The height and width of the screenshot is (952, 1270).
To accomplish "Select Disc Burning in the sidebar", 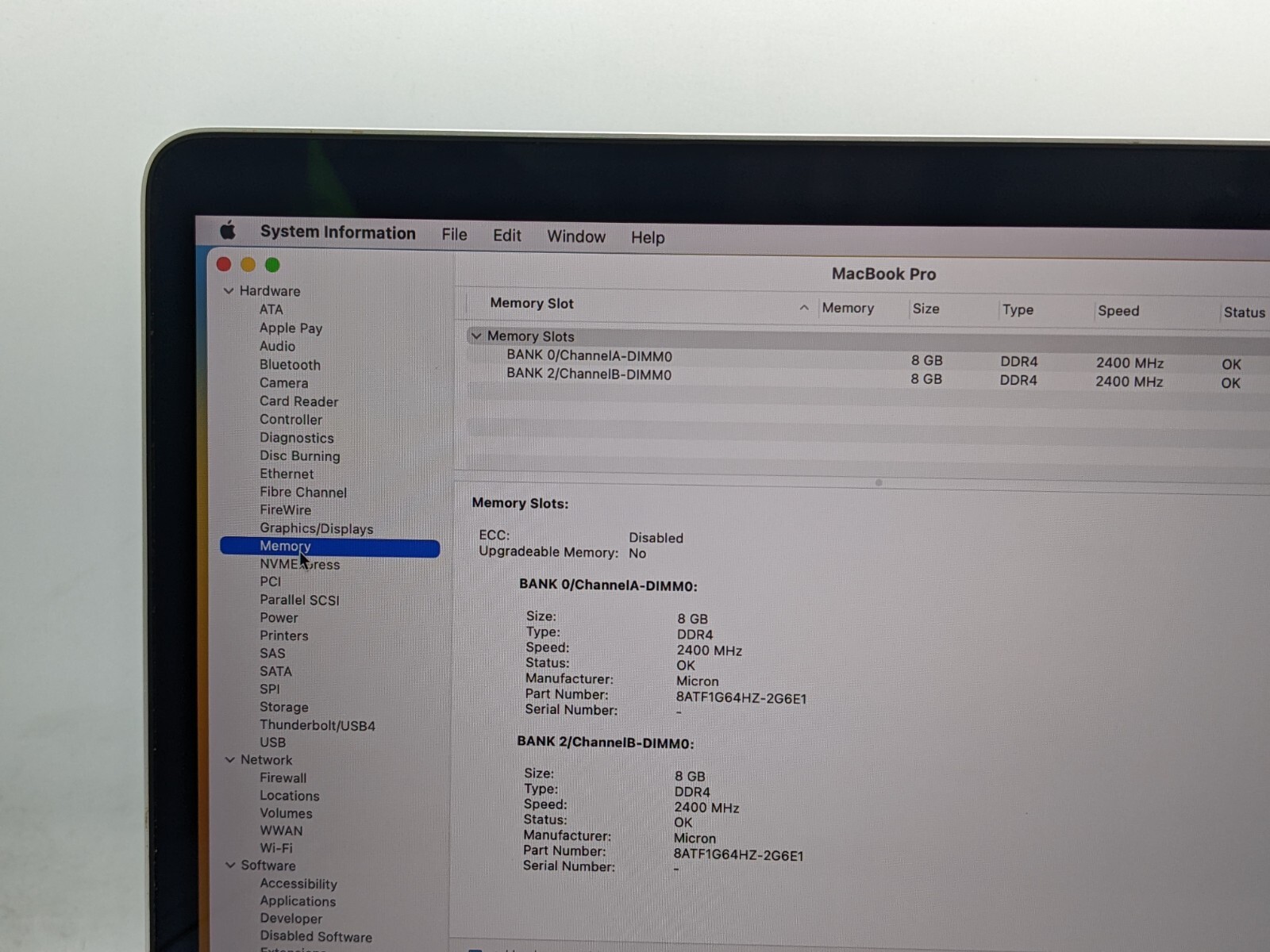I will coord(299,456).
